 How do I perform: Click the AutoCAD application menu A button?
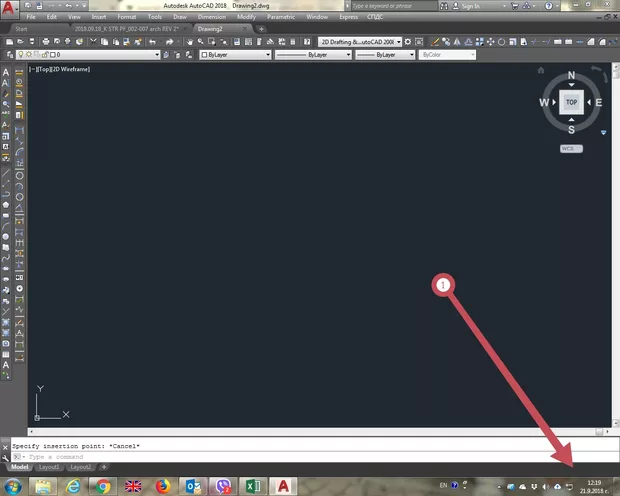[x=9, y=8]
